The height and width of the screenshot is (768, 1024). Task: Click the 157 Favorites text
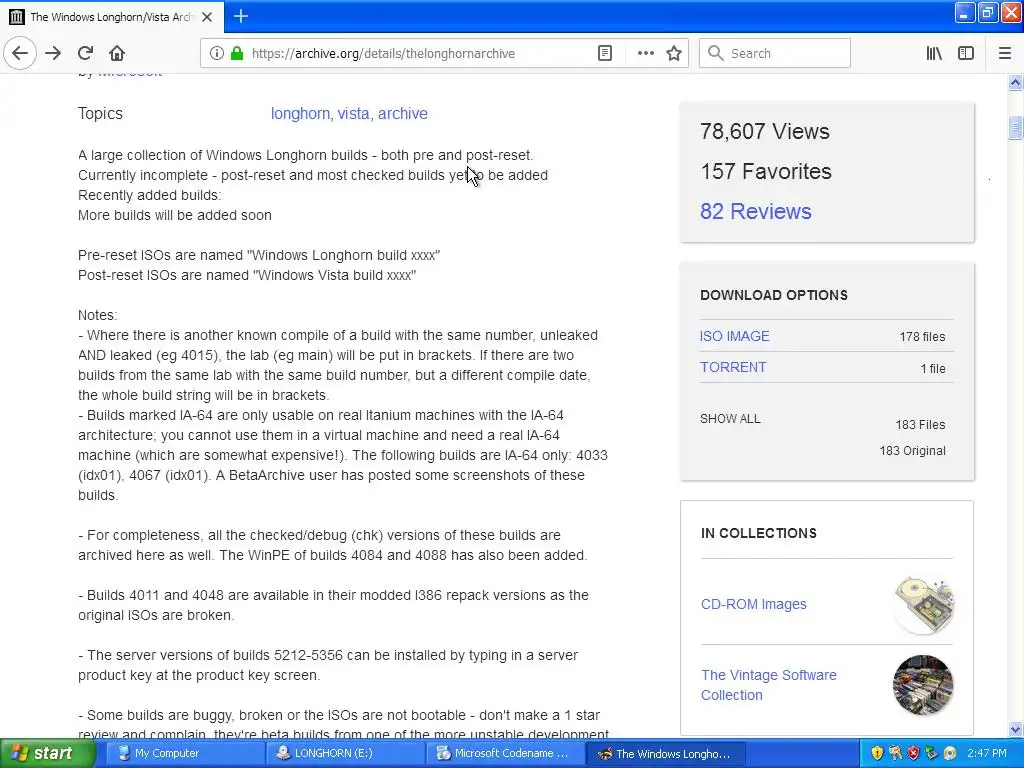[x=765, y=172]
